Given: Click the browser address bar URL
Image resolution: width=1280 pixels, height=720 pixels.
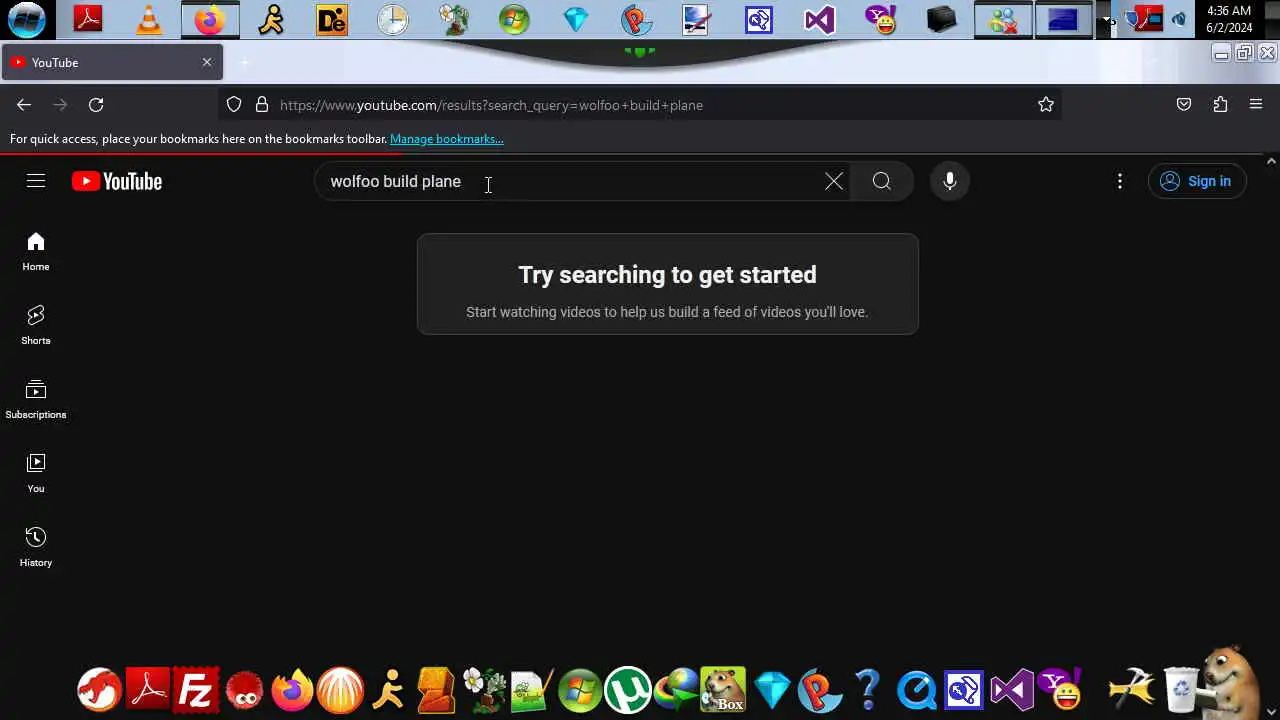Looking at the screenshot, I should click(640, 105).
